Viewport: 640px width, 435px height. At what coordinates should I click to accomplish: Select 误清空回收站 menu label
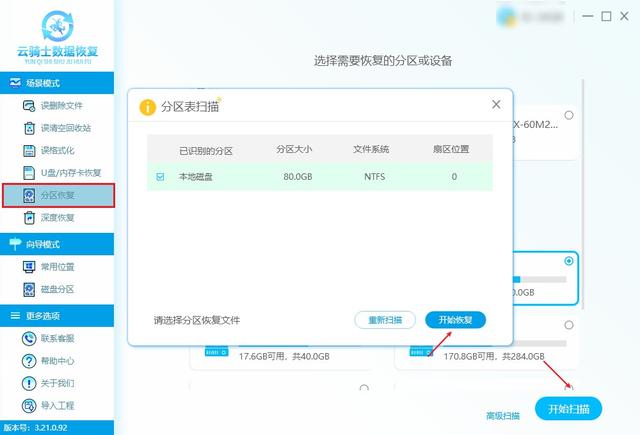click(x=65, y=128)
